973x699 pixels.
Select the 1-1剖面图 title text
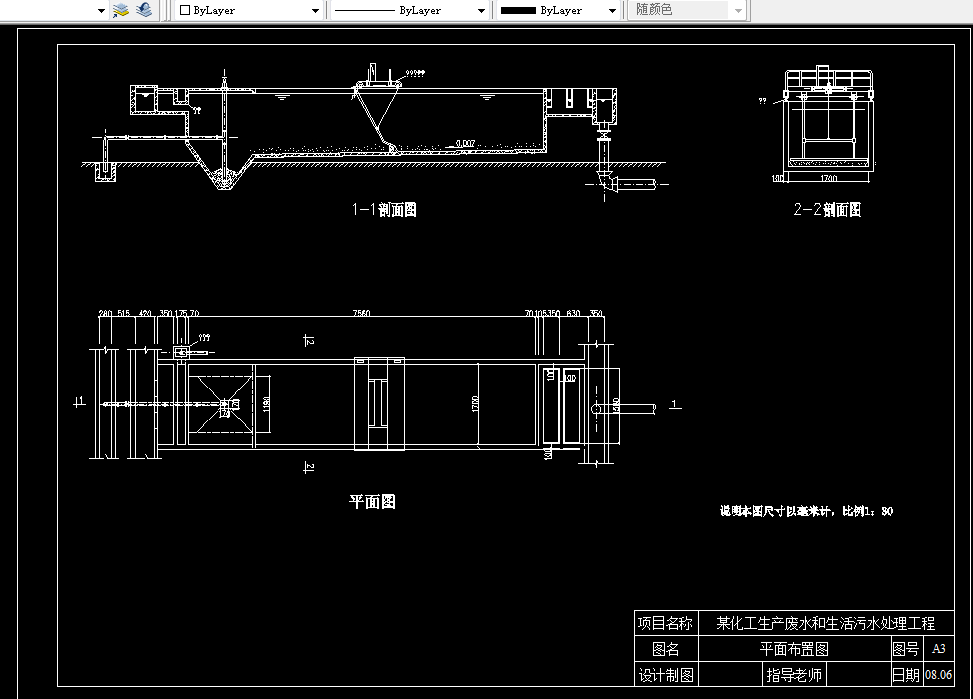pyautogui.click(x=384, y=210)
